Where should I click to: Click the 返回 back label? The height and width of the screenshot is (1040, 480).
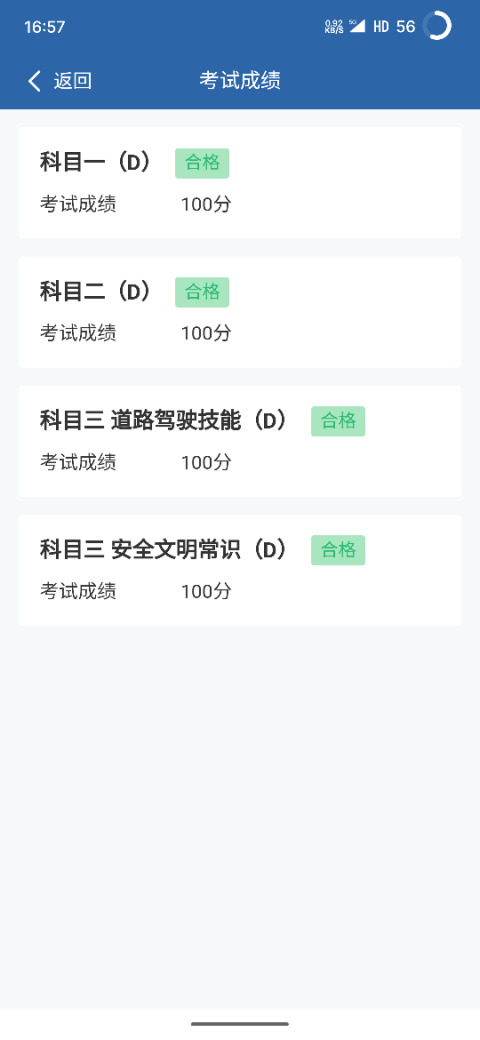72,81
